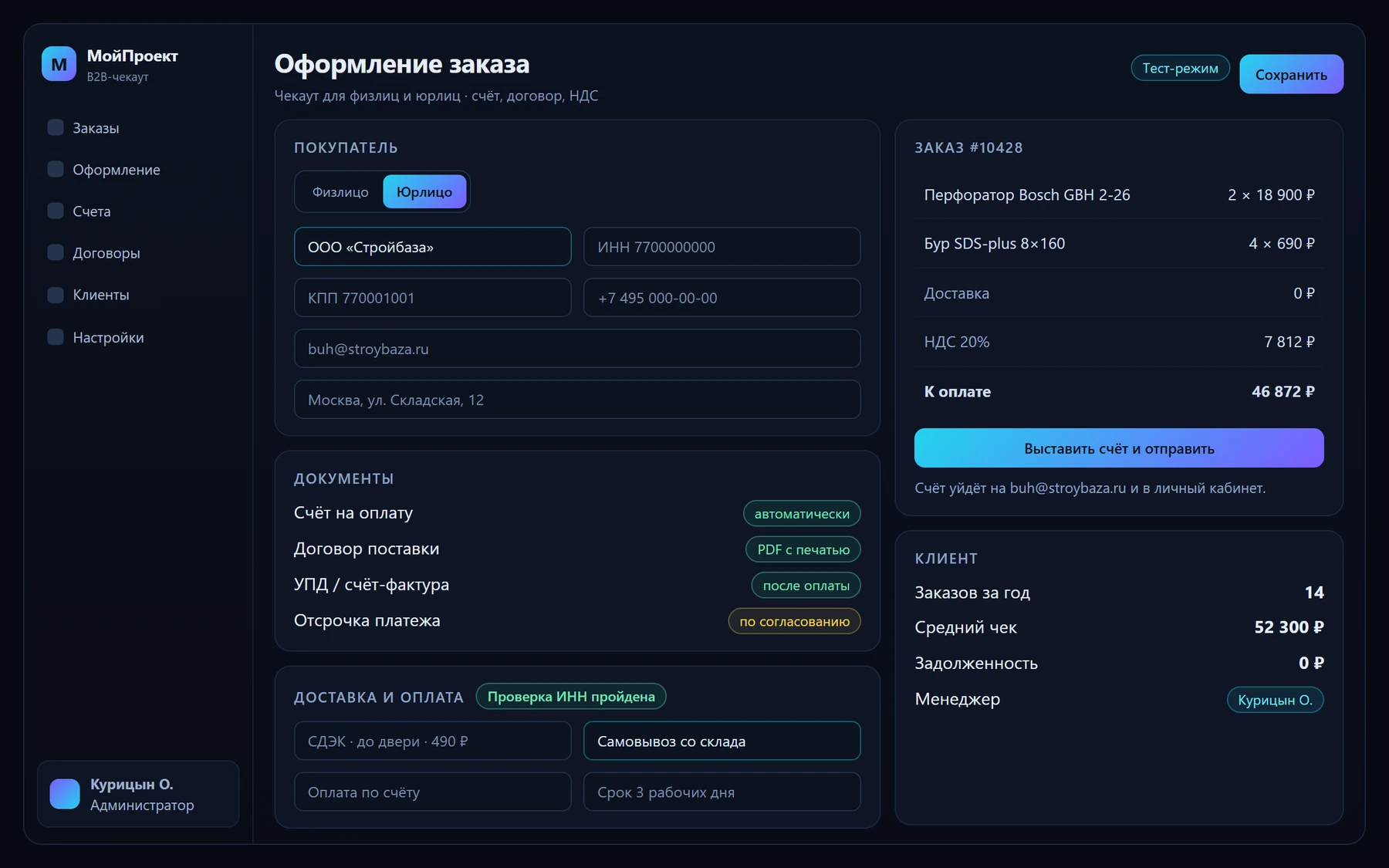The image size is (1389, 868).
Task: Click the Клиенты sidebar icon
Action: tap(56, 295)
